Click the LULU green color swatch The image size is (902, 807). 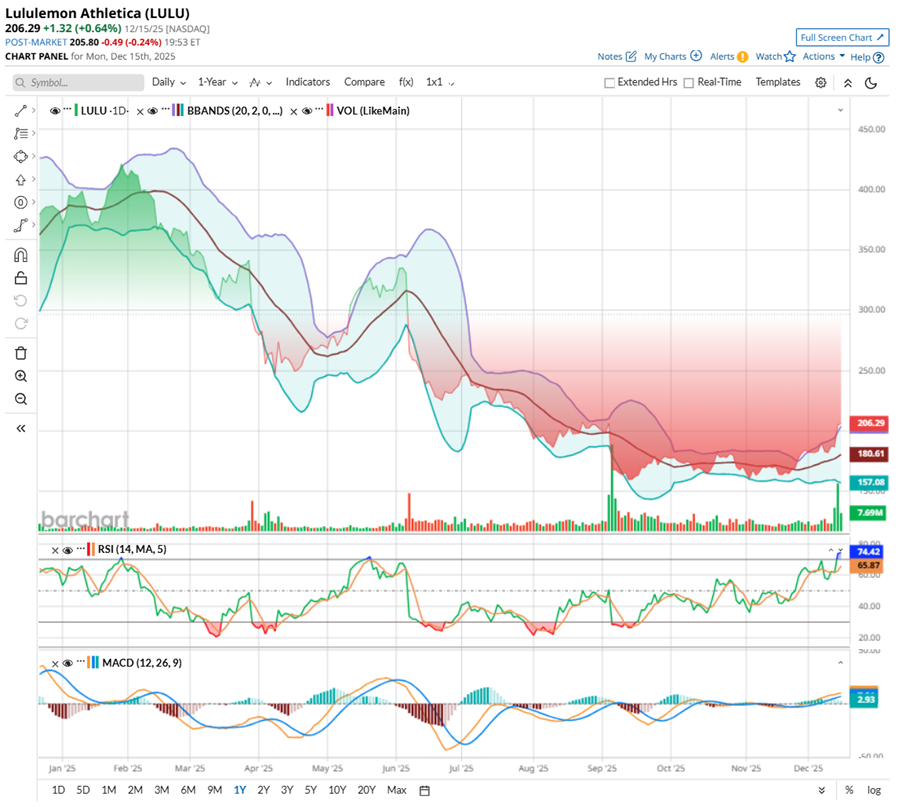(x=76, y=110)
